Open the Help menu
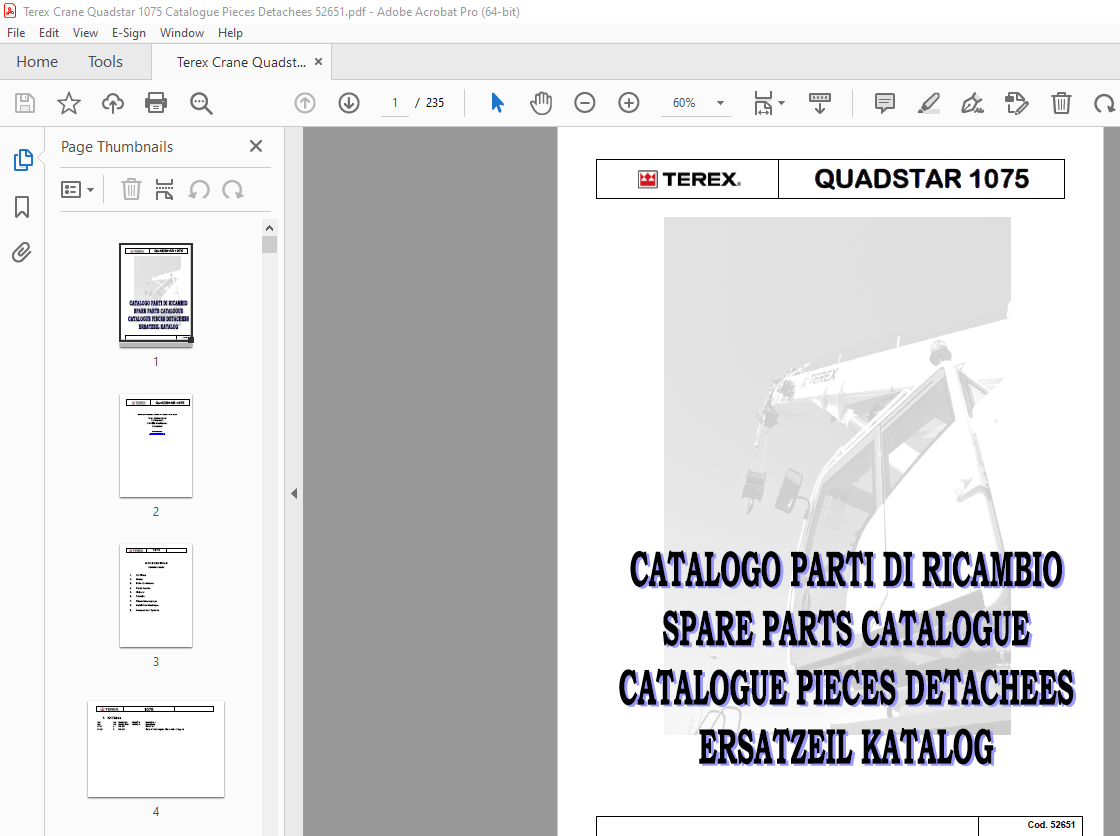This screenshot has width=1120, height=836. point(230,33)
